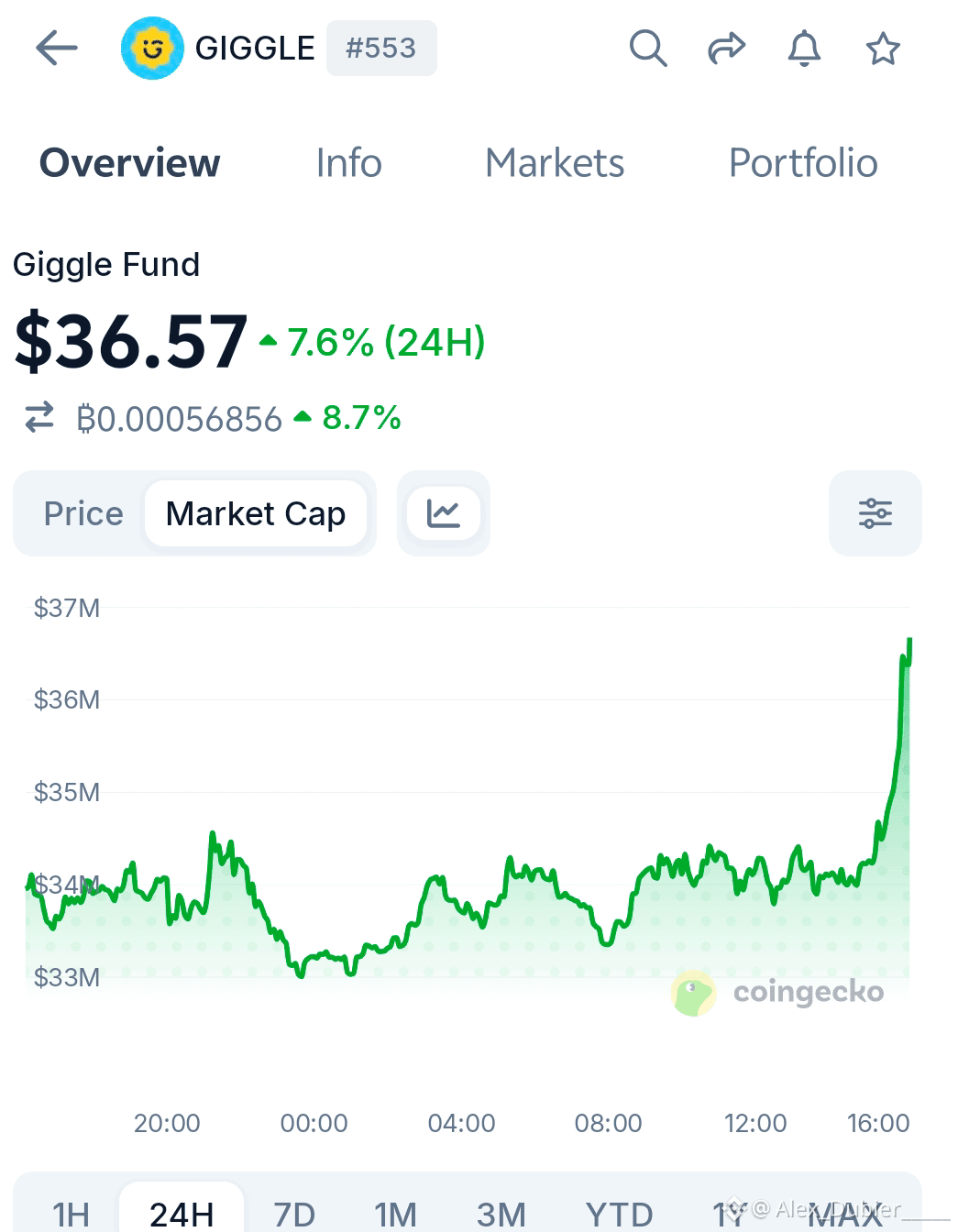Tap the GIGGLE coin logo
The height and width of the screenshot is (1232, 958).
pos(152,48)
